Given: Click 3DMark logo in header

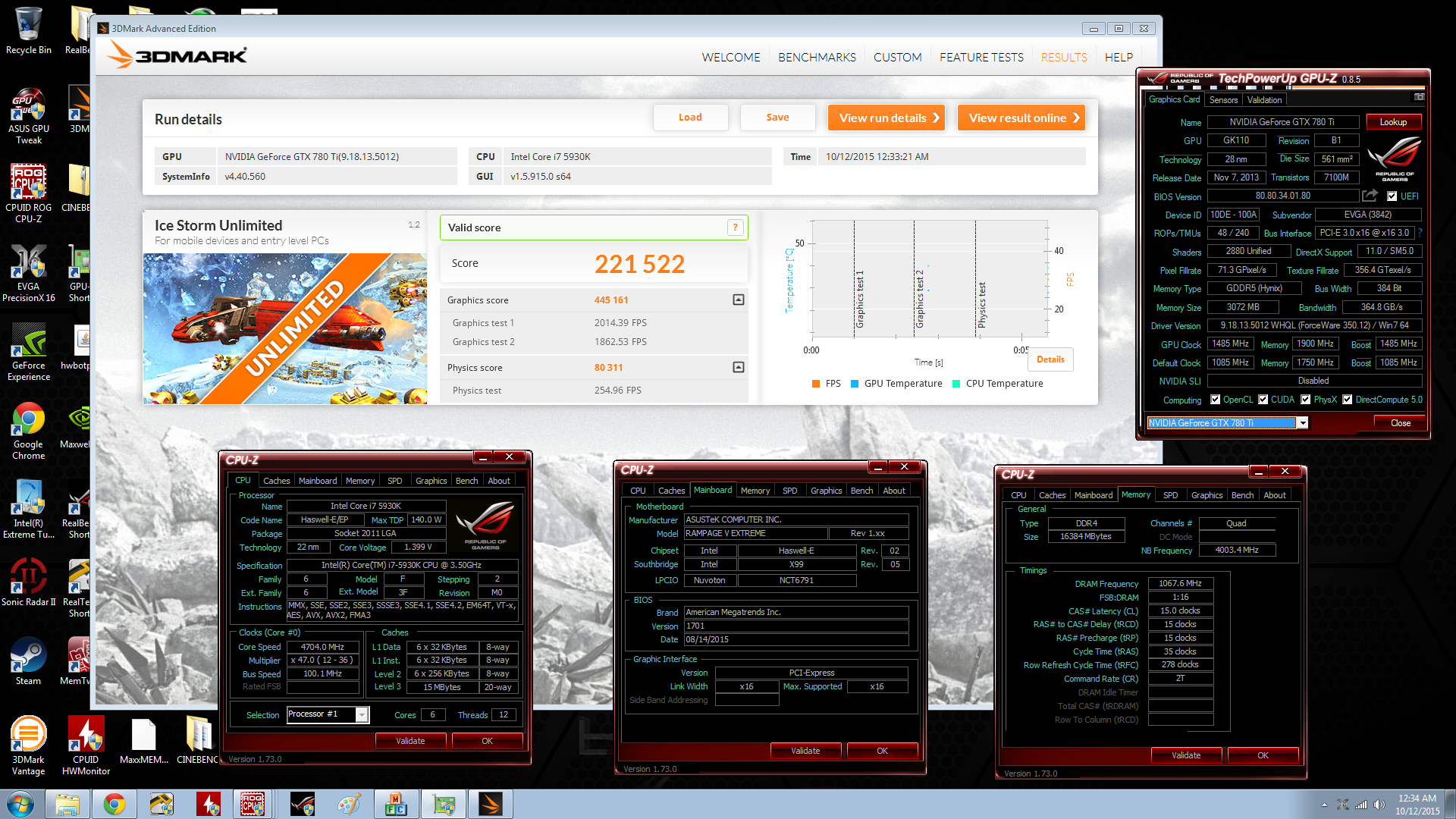Looking at the screenshot, I should 177,55.
